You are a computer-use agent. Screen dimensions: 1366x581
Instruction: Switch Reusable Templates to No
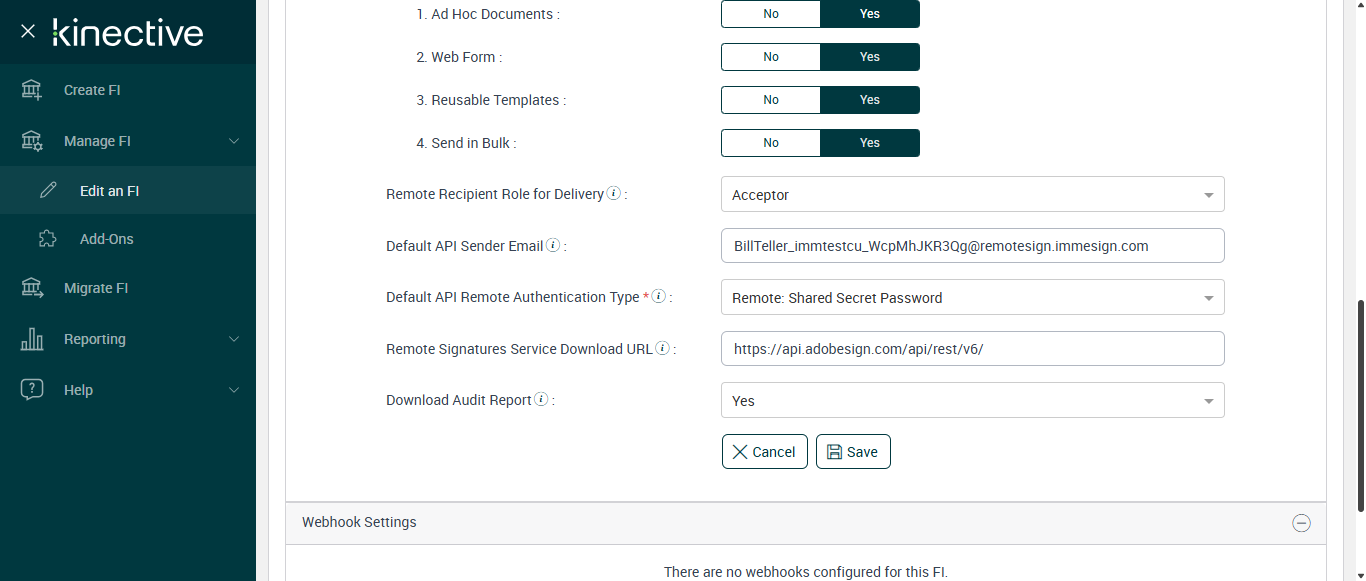(771, 100)
